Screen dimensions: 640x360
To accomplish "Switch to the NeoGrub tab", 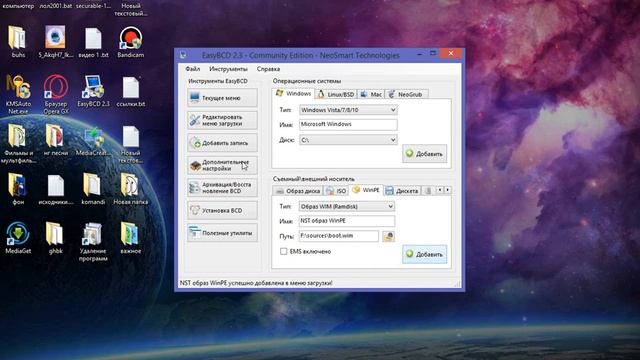I will click(x=406, y=94).
